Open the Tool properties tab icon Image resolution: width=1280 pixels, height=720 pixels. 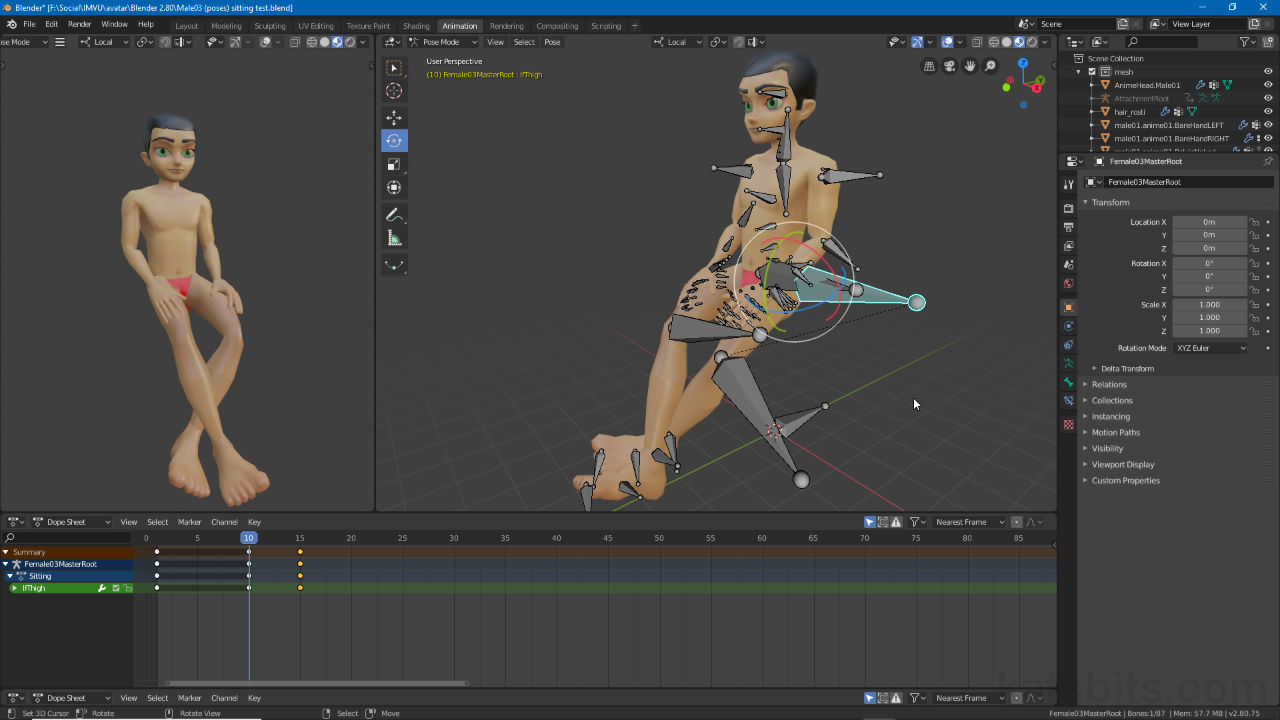tap(1068, 184)
